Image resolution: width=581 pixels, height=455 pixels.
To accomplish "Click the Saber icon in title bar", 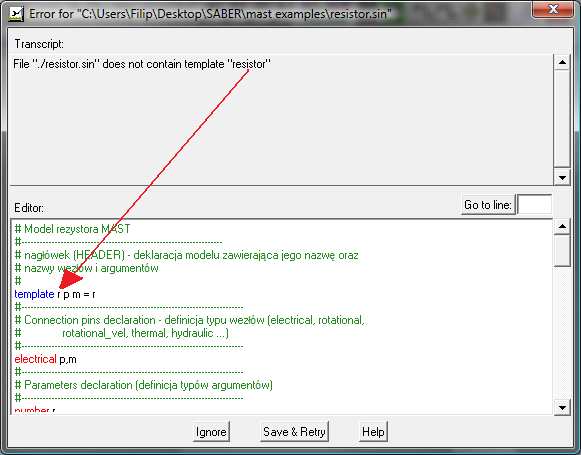I will pyautogui.click(x=16, y=14).
